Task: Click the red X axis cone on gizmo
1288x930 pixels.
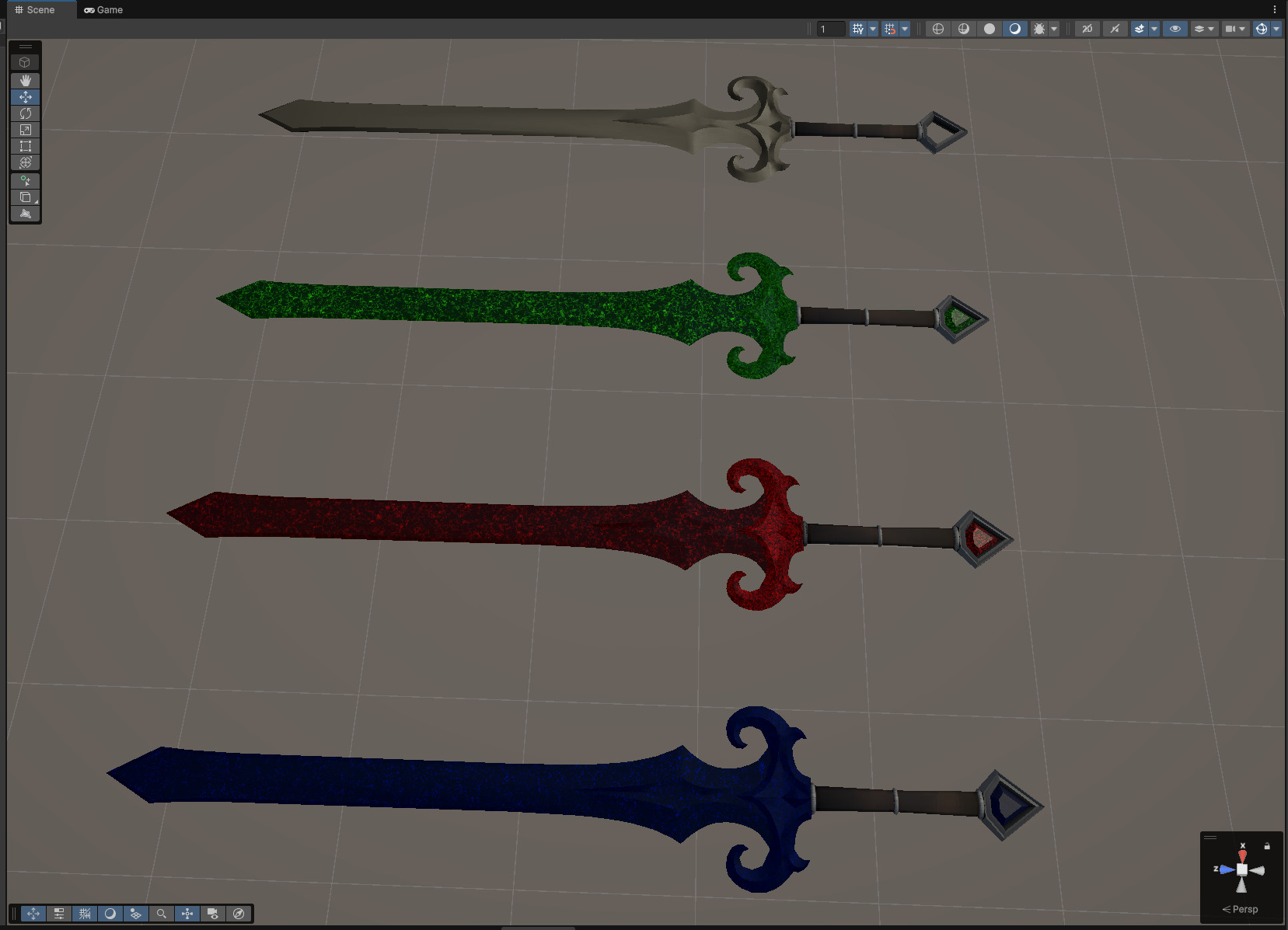Action: tap(1242, 856)
